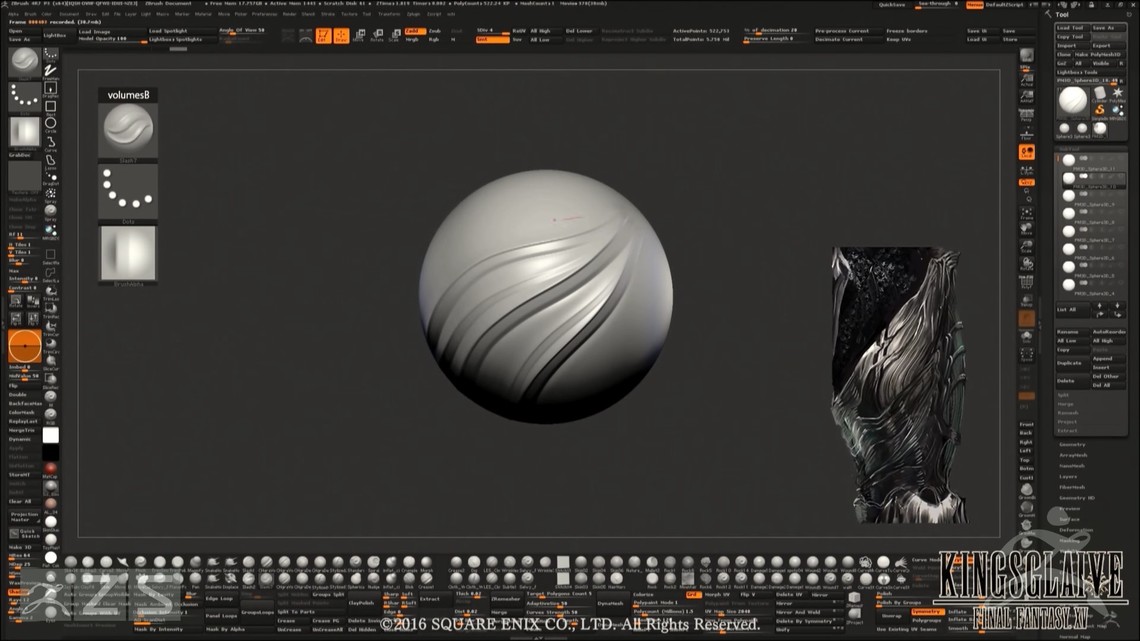The width and height of the screenshot is (1140, 641).
Task: Expand the Geometry sub-palette
Action: tap(1072, 444)
